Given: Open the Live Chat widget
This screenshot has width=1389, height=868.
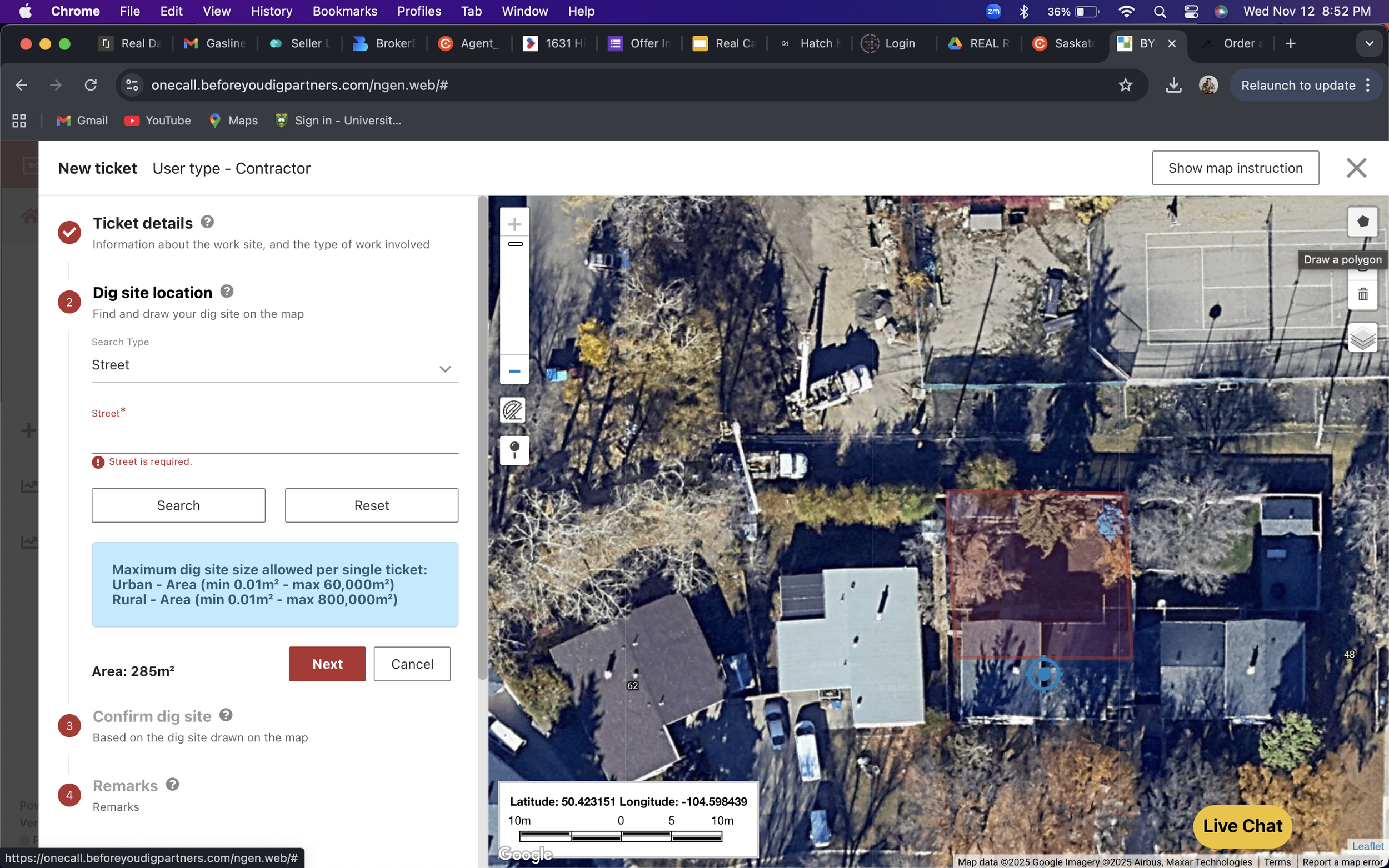Looking at the screenshot, I should tap(1241, 826).
